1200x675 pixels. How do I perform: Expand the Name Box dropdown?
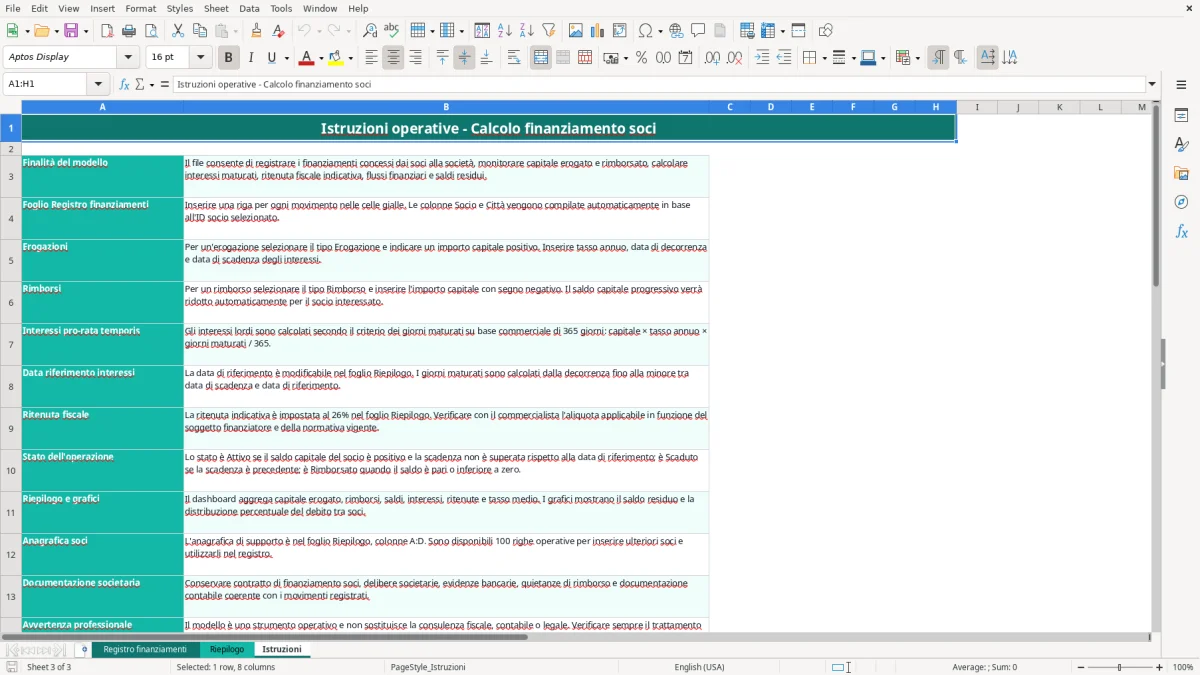coord(98,84)
